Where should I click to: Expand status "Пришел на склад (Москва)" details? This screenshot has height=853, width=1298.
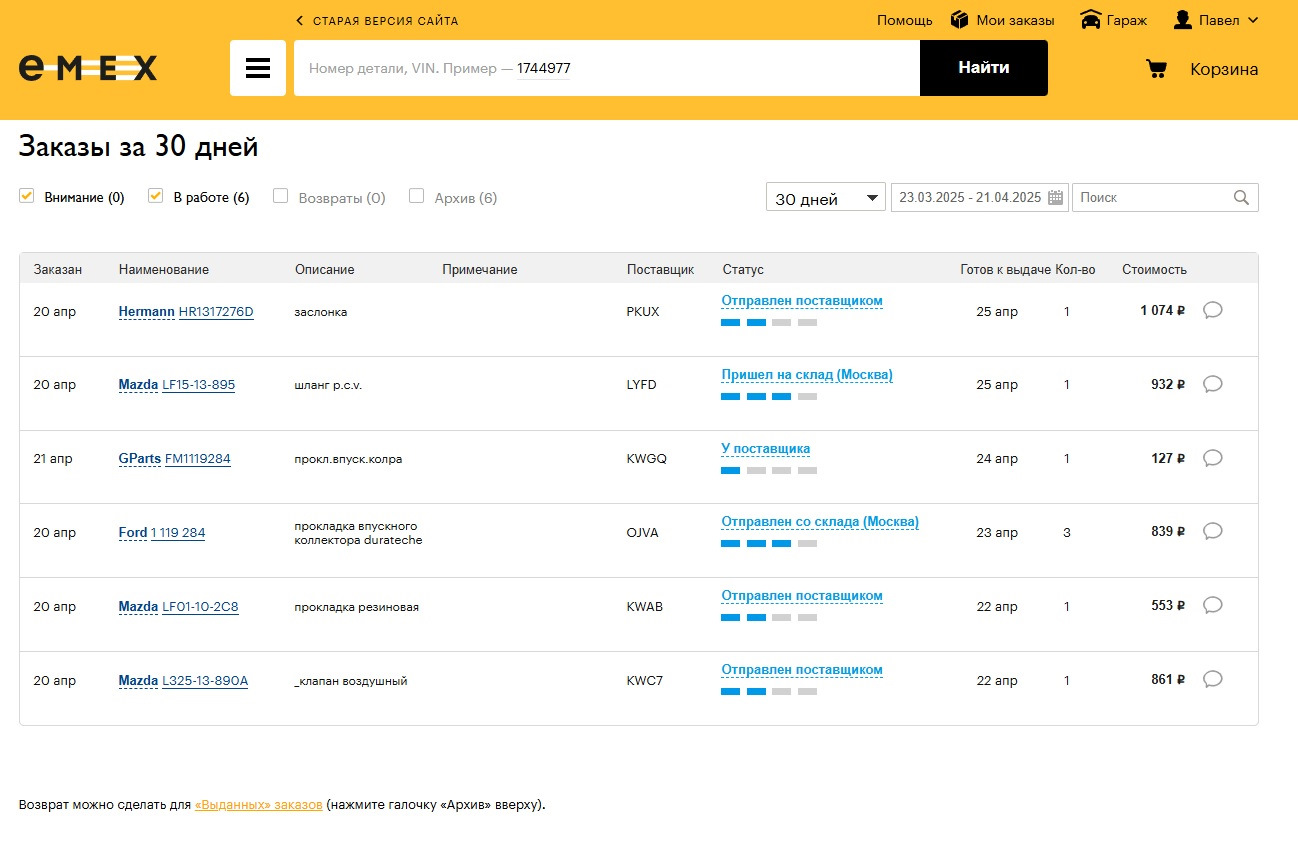[806, 375]
